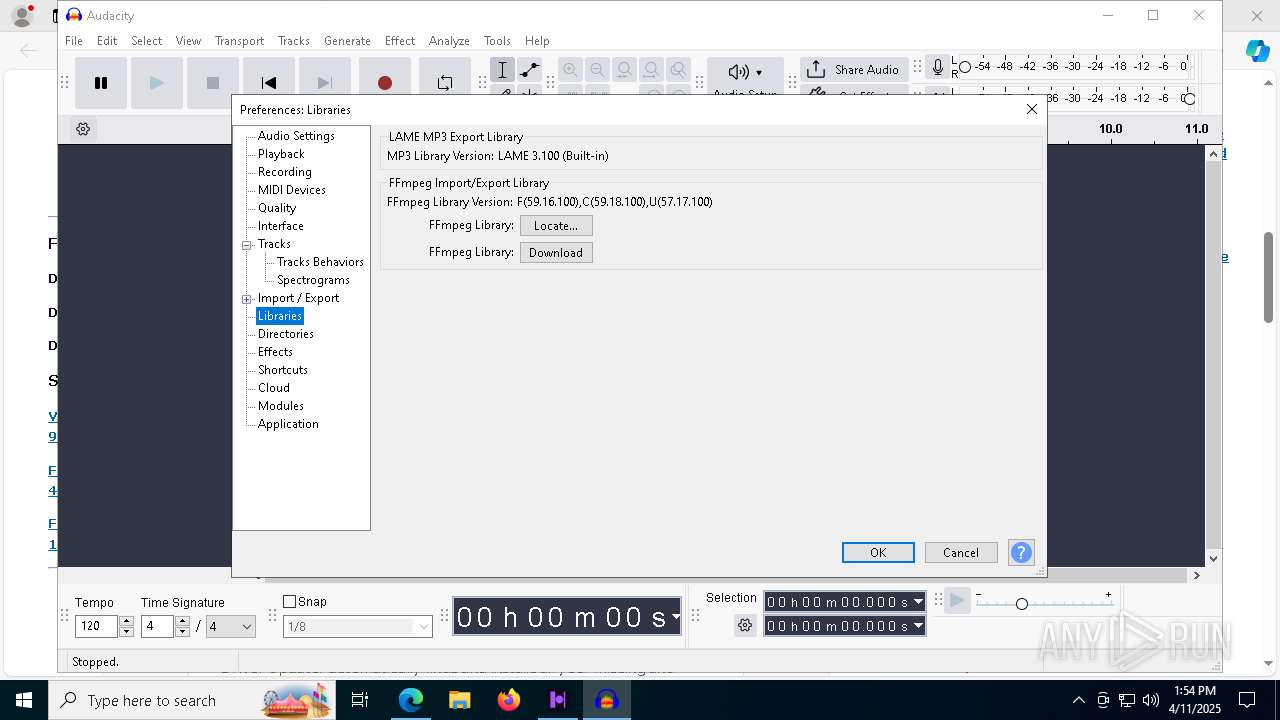Click the Fit Project zoom icon
Screen dimensions: 1280x720
click(x=651, y=70)
